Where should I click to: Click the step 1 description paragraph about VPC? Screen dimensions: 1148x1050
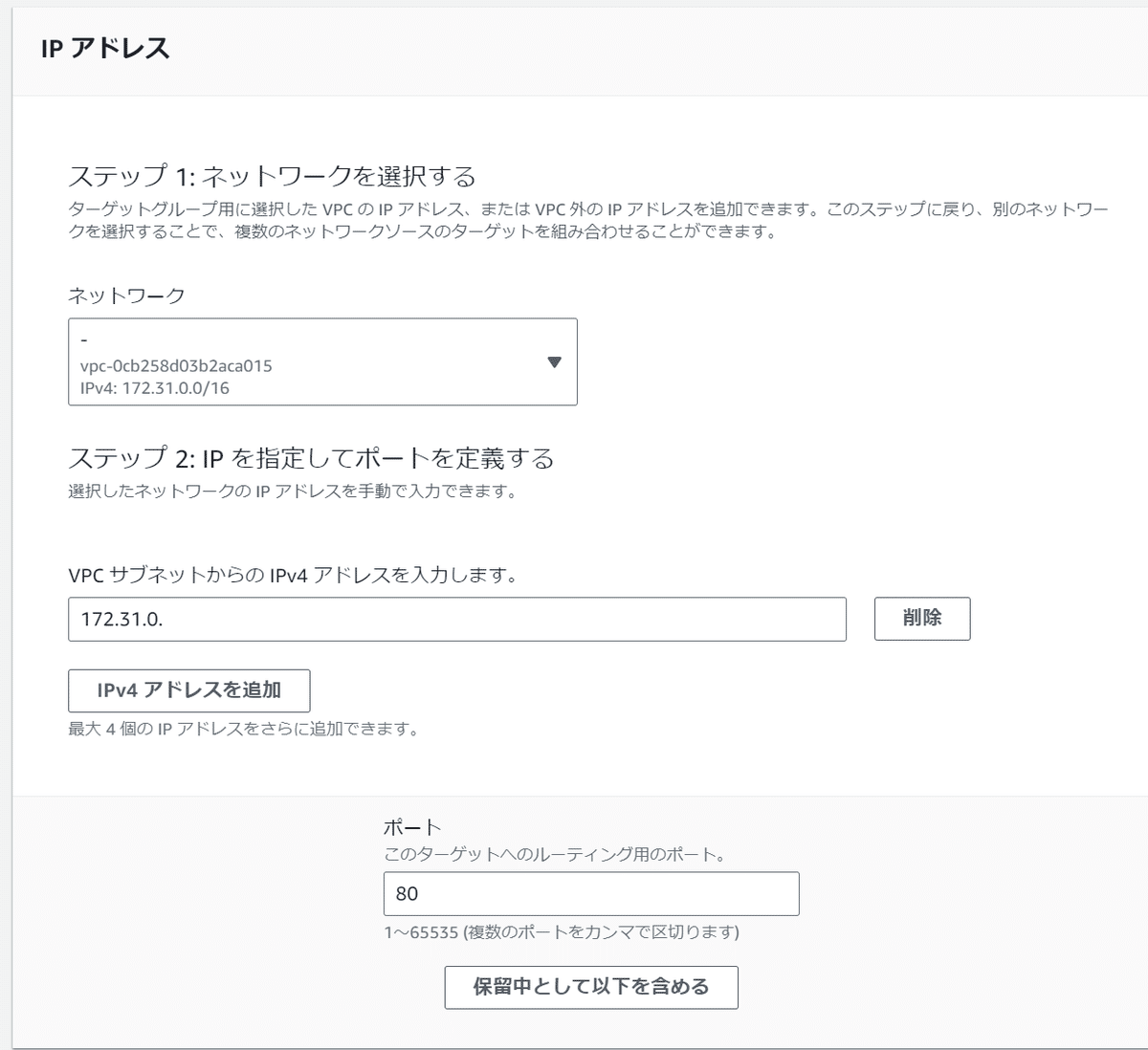587,220
